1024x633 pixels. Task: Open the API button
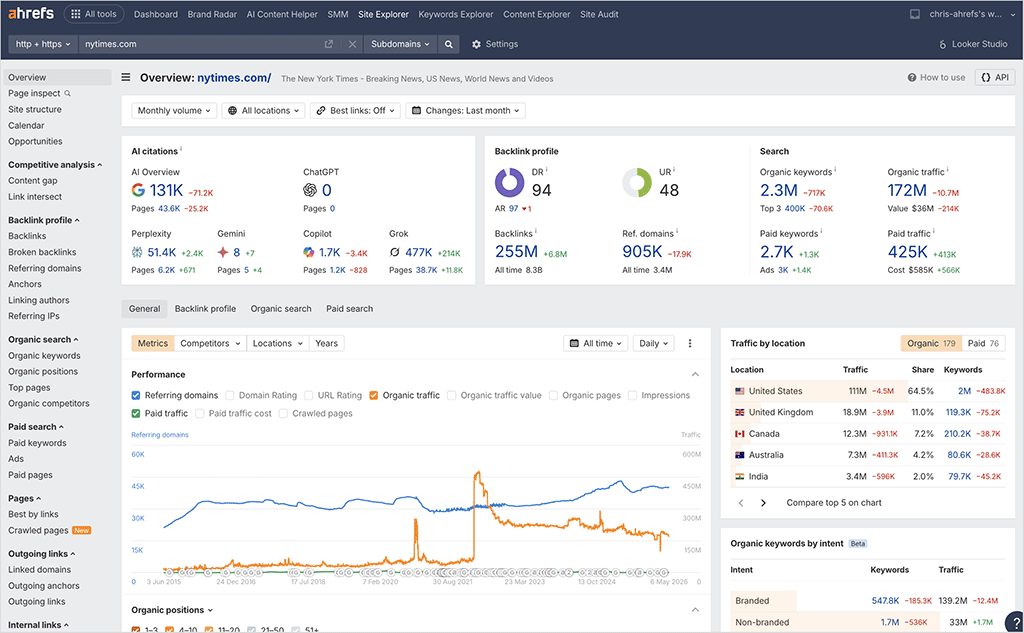click(995, 77)
